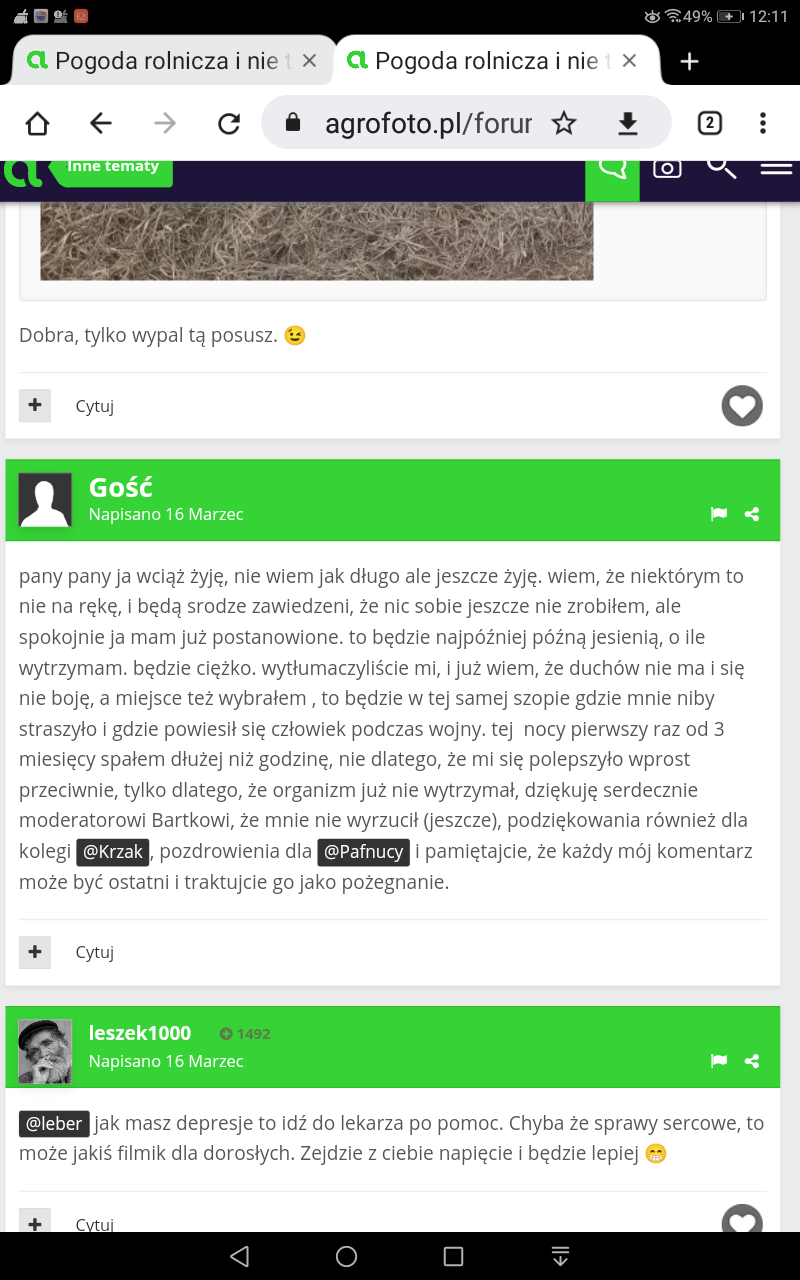
Task: Report Gość's post with flag icon
Action: pos(718,514)
